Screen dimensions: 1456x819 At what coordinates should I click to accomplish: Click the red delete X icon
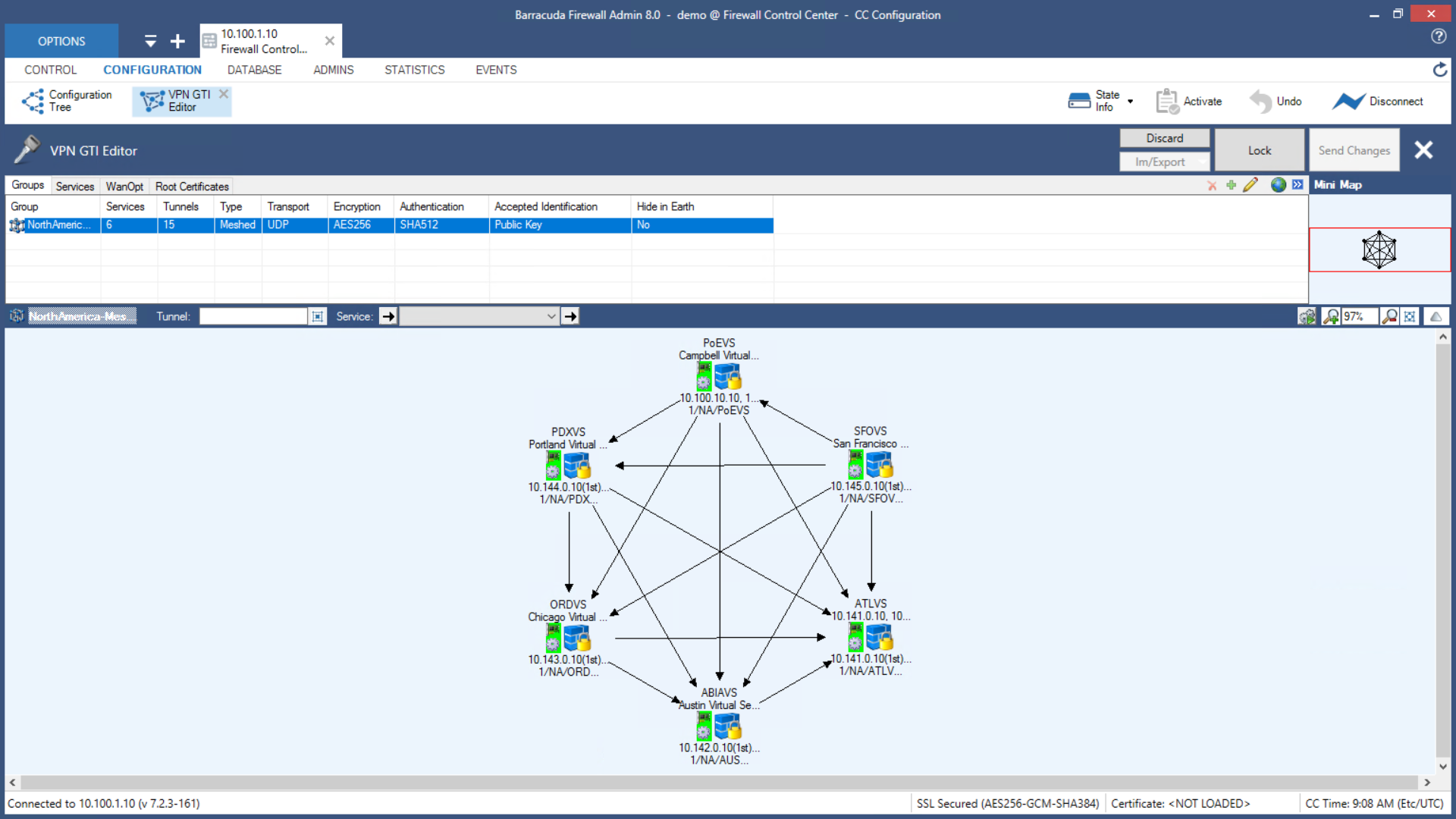coord(1212,185)
